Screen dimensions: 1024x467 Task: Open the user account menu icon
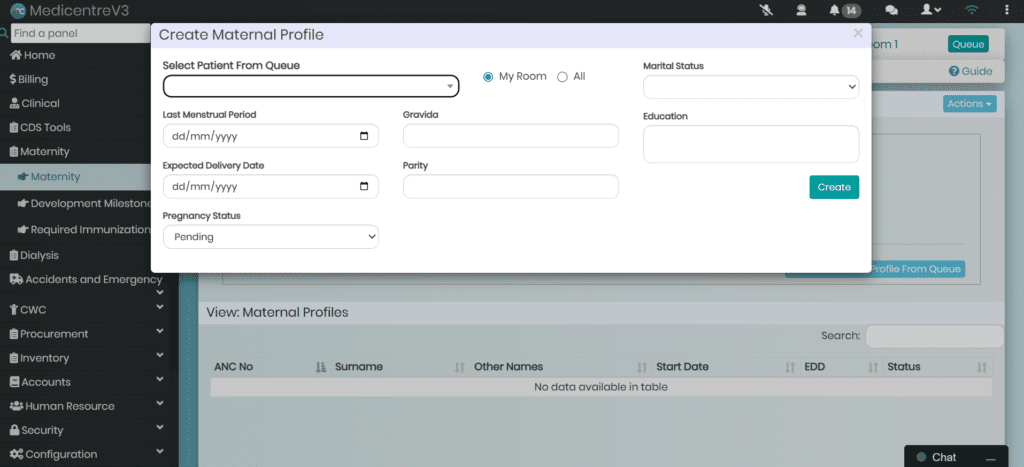tap(931, 10)
